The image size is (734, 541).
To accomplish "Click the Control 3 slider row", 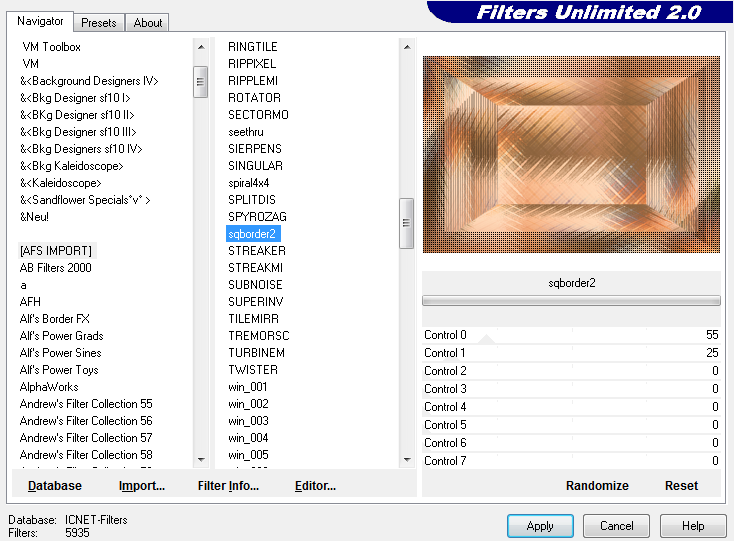I will pyautogui.click(x=571, y=389).
